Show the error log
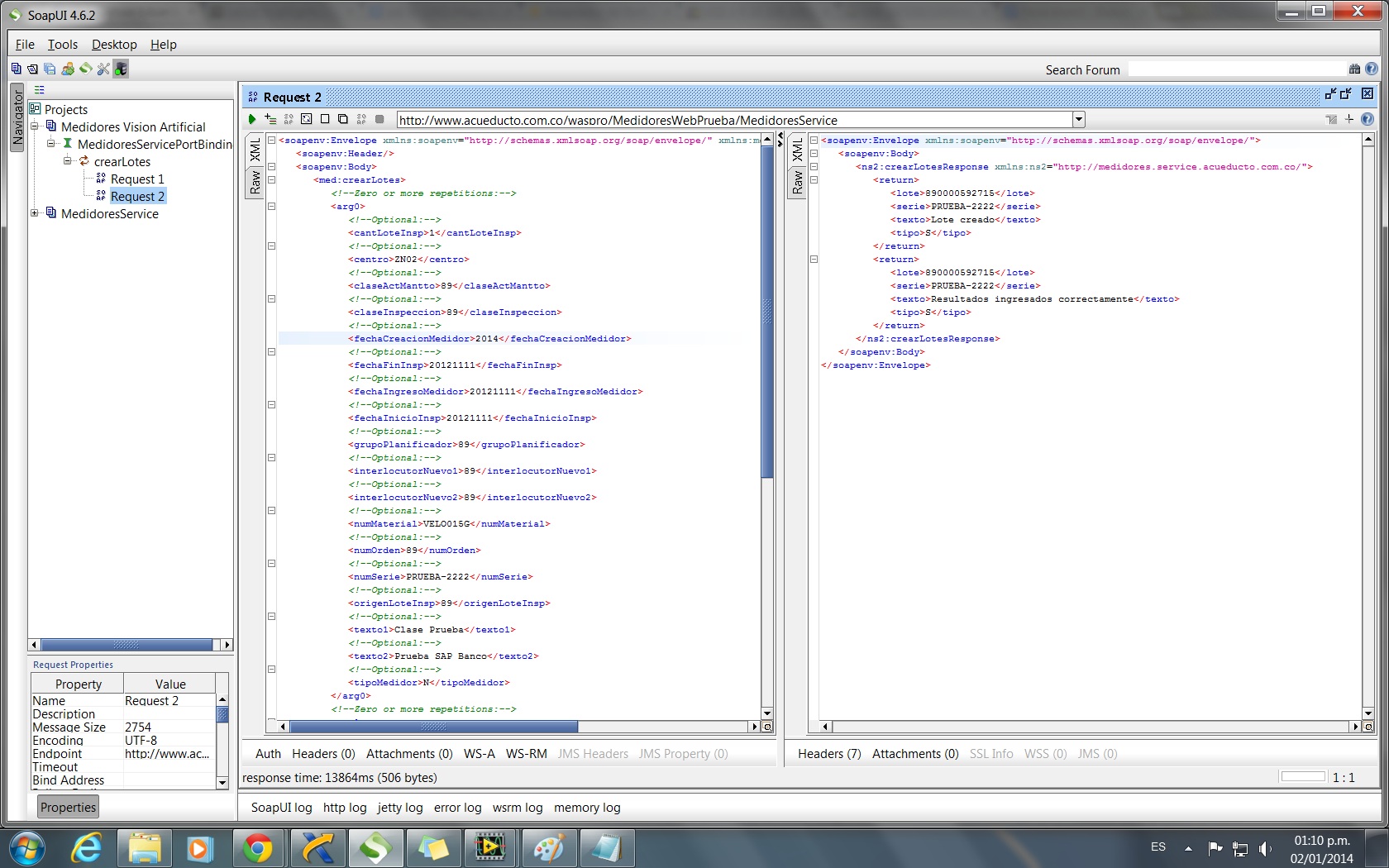1389x868 pixels. coord(458,808)
